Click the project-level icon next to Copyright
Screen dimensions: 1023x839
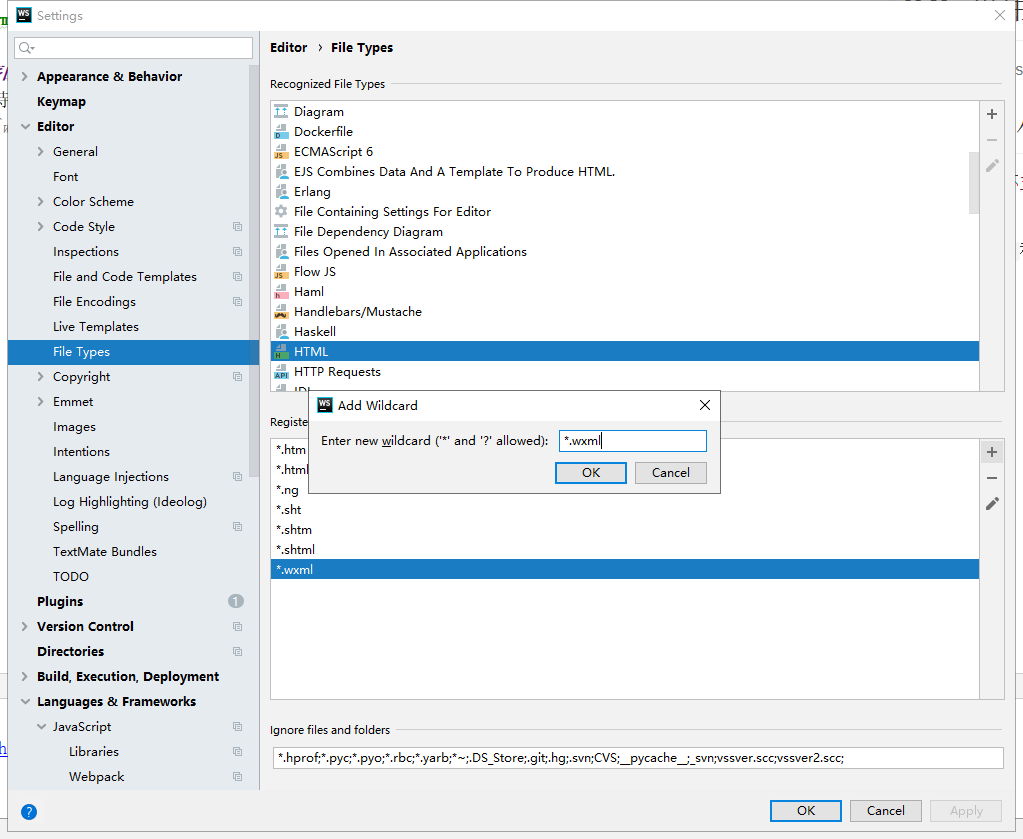click(237, 376)
